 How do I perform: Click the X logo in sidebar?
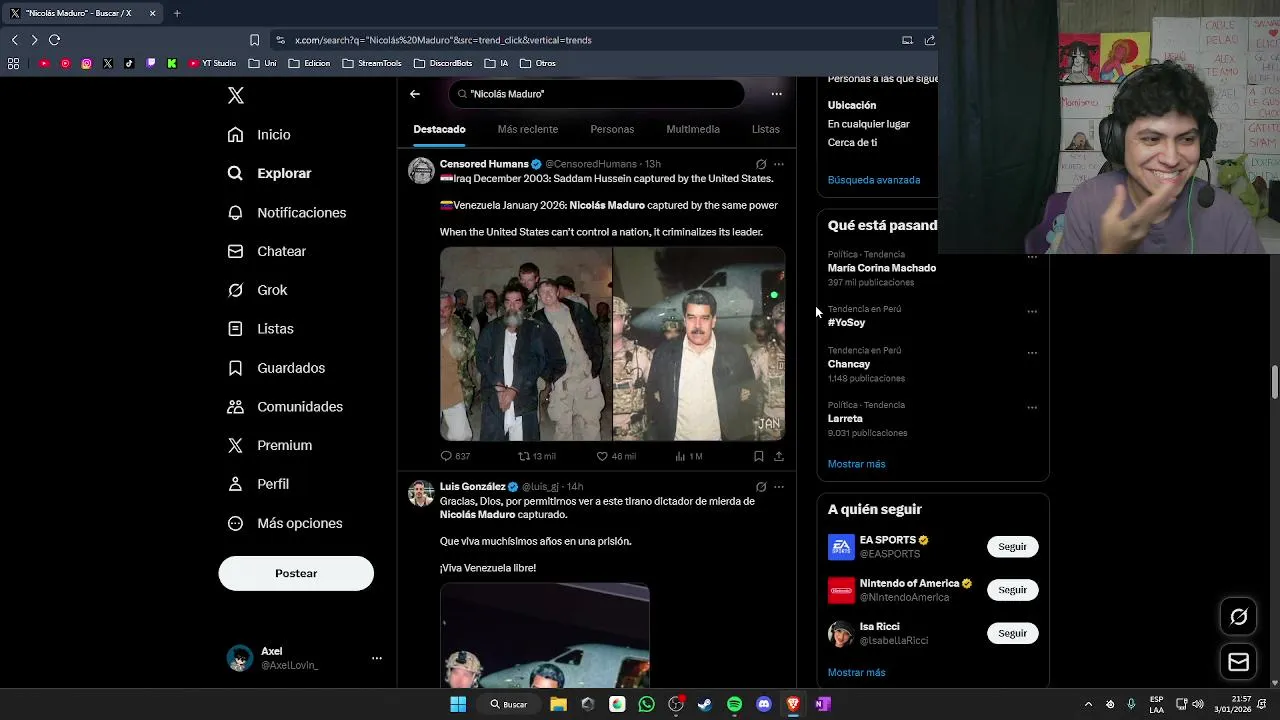(236, 95)
